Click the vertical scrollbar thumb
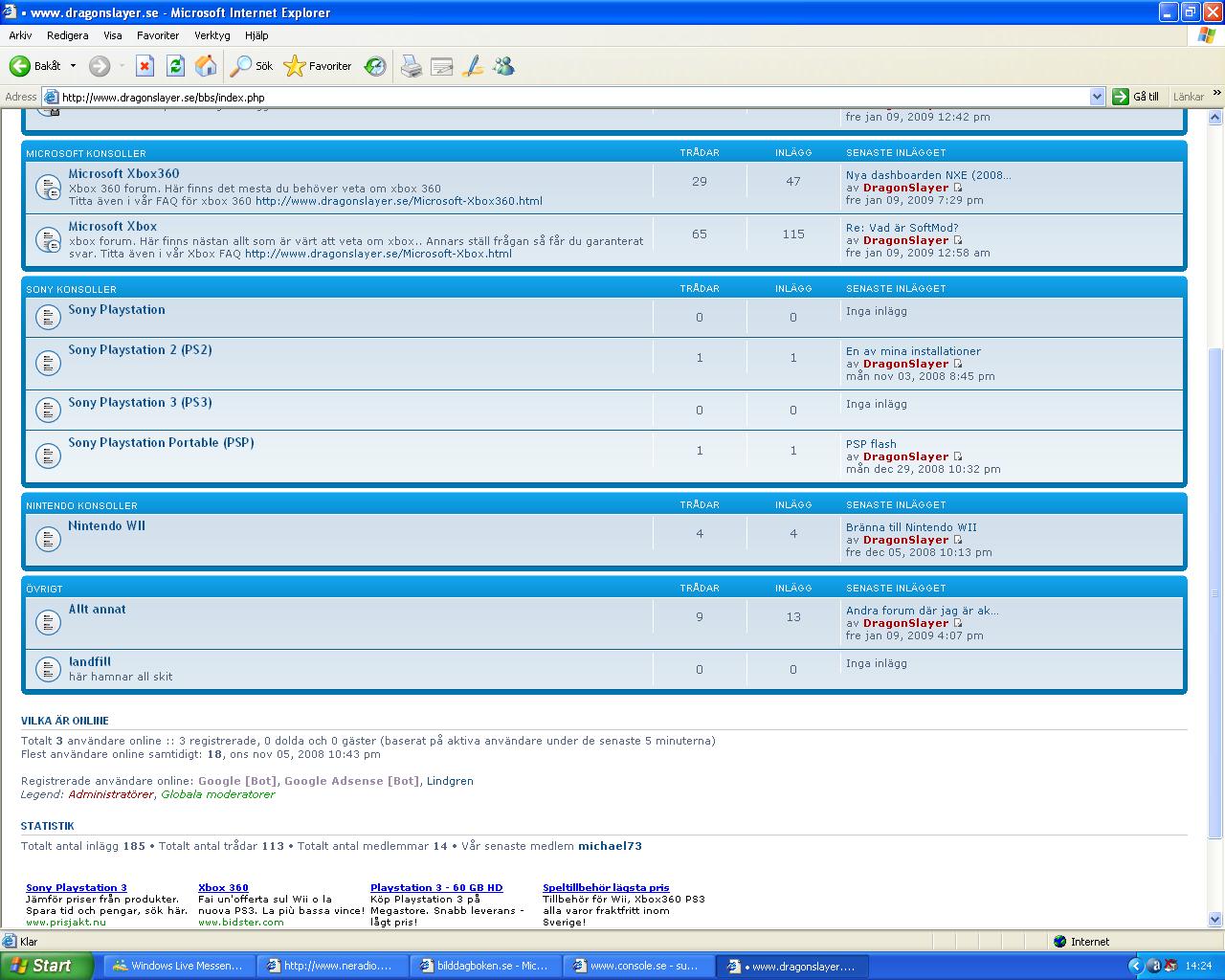Image resolution: width=1225 pixels, height=980 pixels. (x=1215, y=591)
